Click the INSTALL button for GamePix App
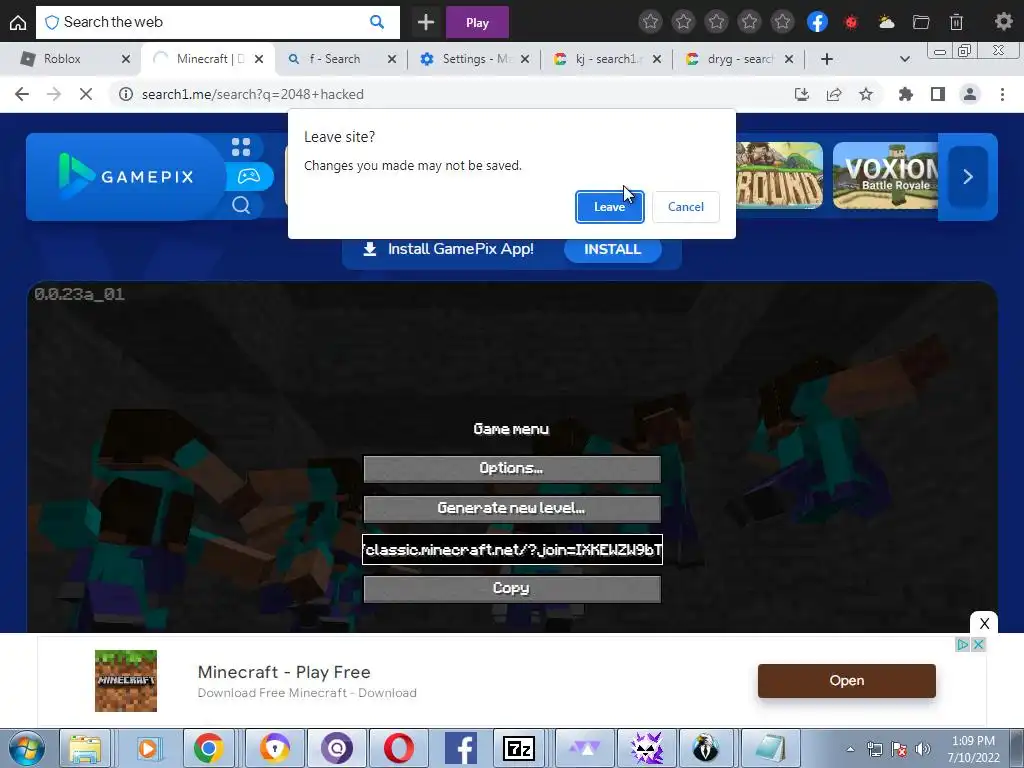 [x=613, y=249]
